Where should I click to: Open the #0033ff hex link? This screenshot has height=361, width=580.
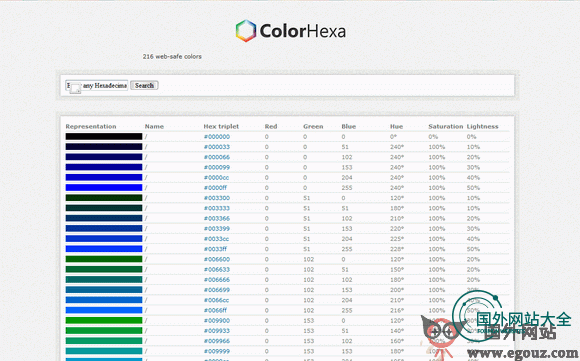tap(215, 249)
